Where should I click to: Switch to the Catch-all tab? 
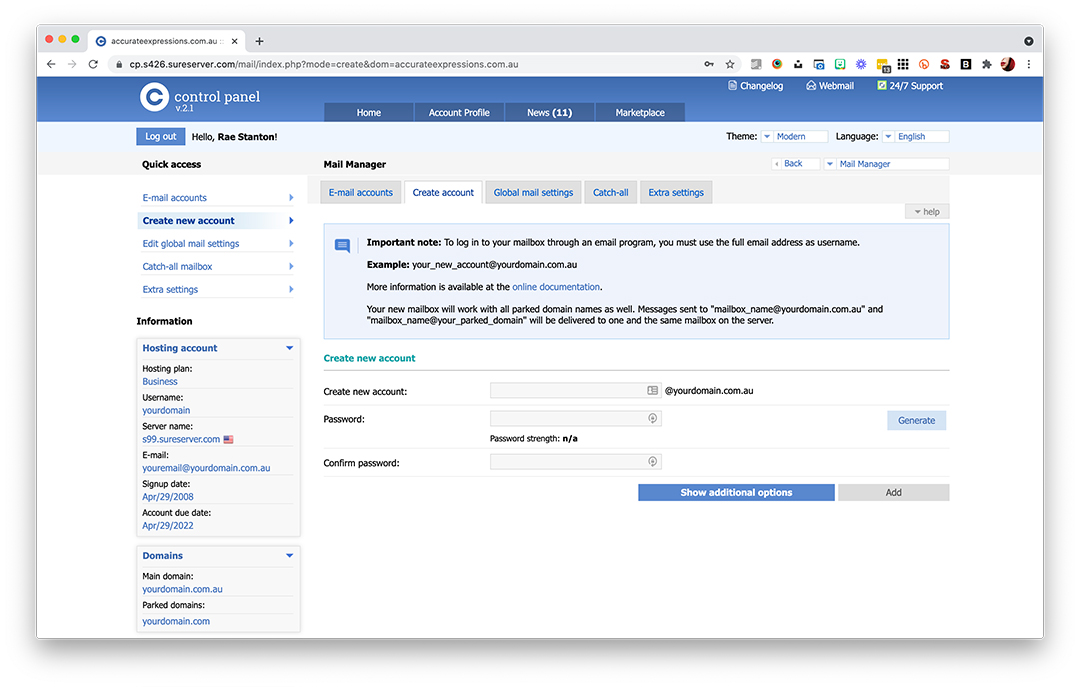610,192
